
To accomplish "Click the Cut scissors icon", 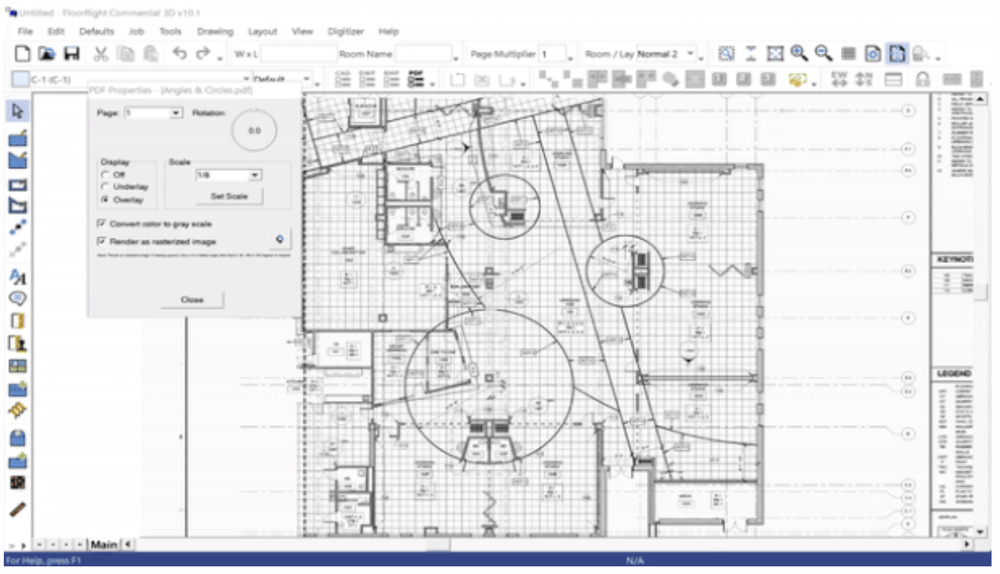I will pyautogui.click(x=100, y=54).
